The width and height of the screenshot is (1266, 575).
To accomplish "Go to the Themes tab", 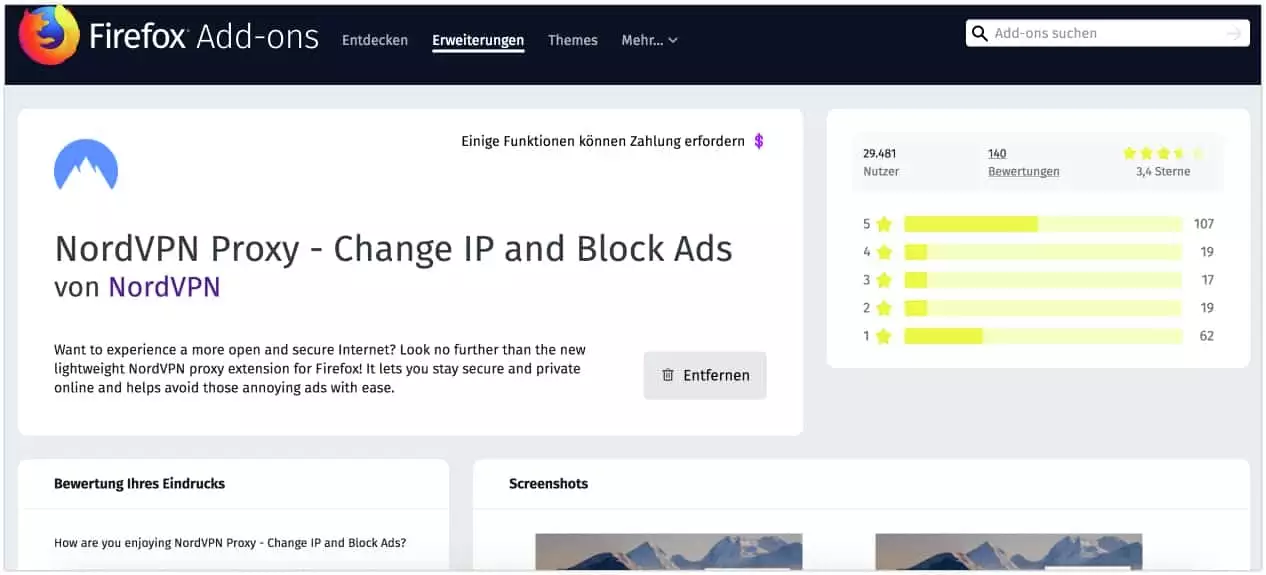I will tap(573, 41).
